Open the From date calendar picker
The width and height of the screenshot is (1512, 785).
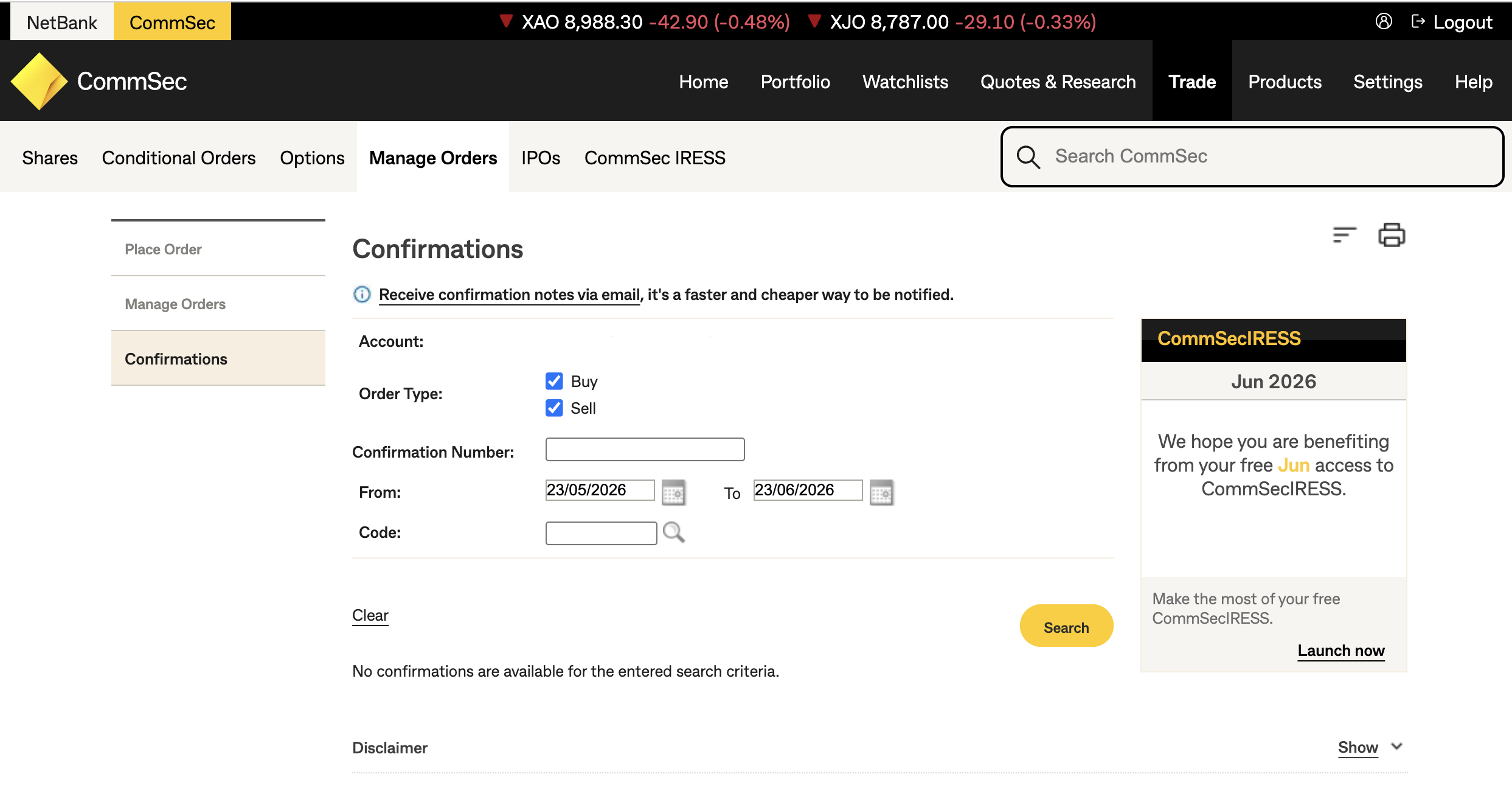click(673, 492)
